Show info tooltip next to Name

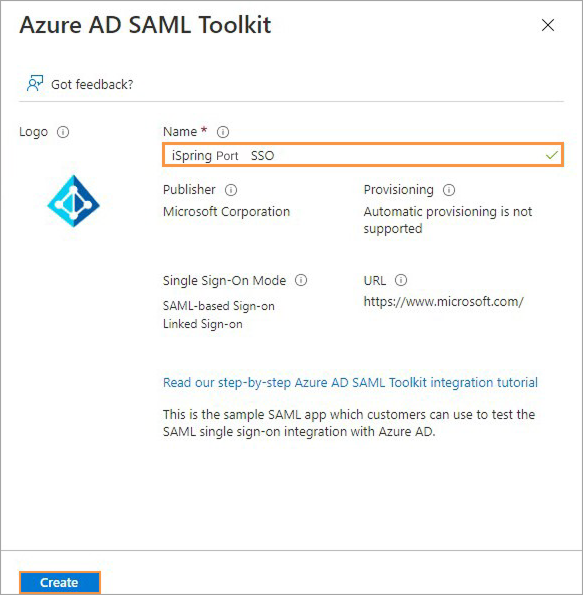[x=223, y=132]
